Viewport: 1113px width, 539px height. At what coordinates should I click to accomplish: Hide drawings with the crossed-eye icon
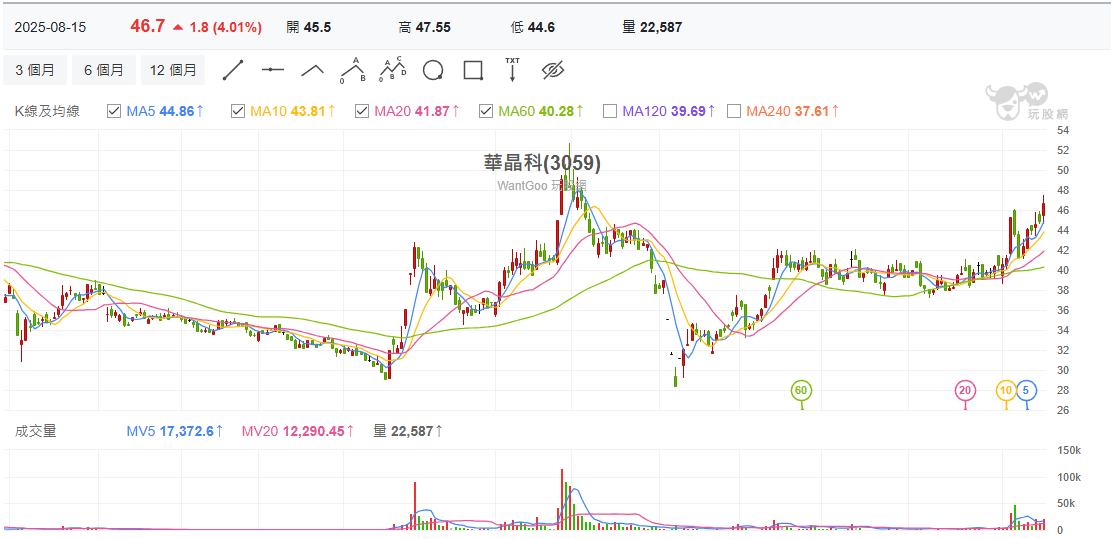pyautogui.click(x=553, y=70)
